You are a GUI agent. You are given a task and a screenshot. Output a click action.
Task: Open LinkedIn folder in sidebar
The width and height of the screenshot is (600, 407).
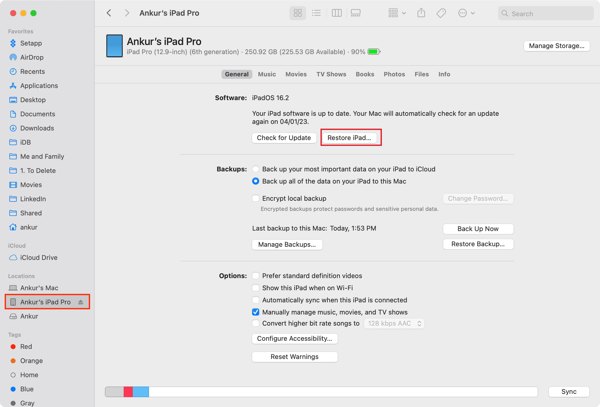(x=33, y=199)
